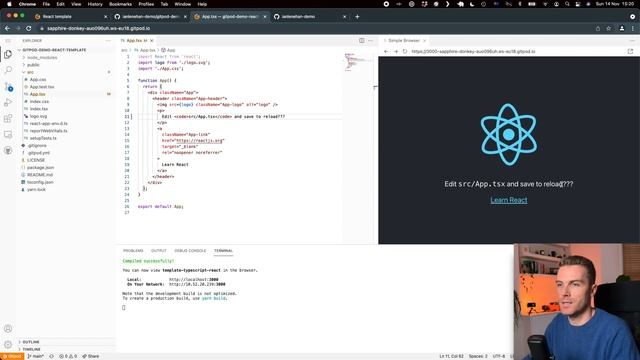The width and height of the screenshot is (640, 360).
Task: Open reportWebVitals.ts file
Action: click(x=48, y=131)
